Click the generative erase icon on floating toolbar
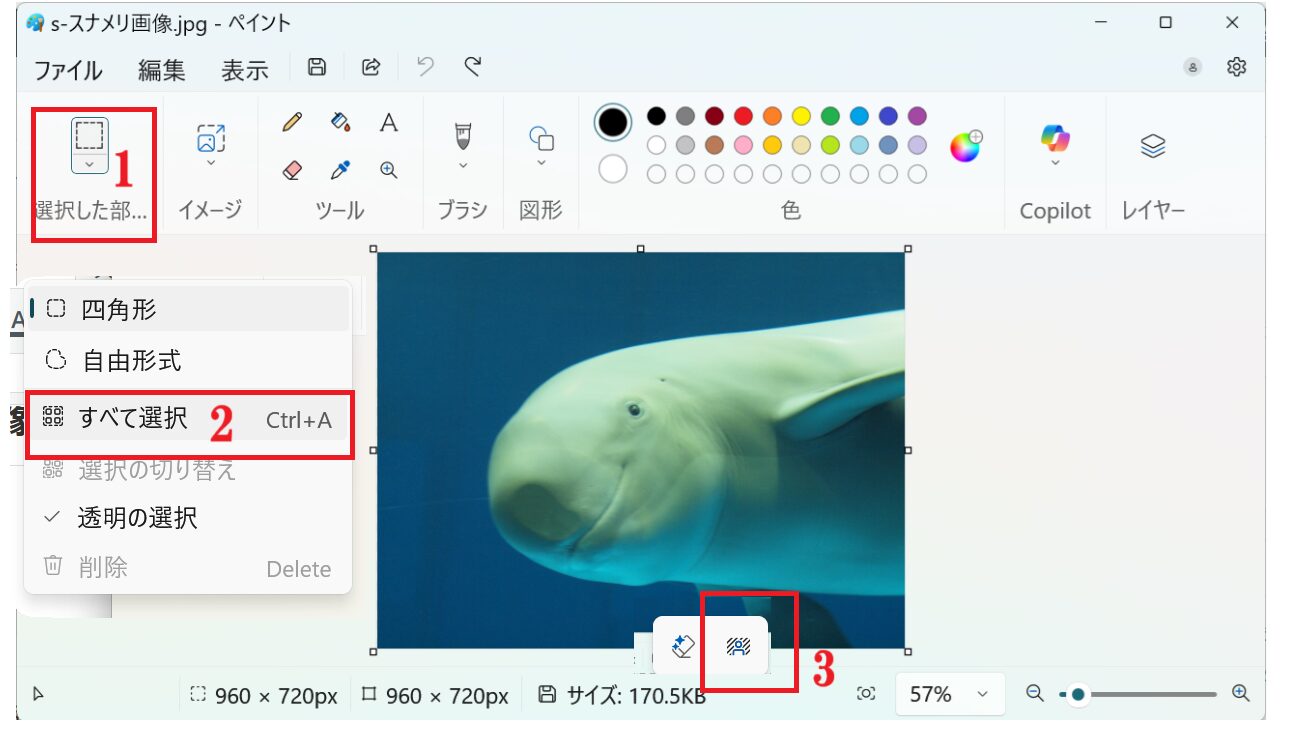This screenshot has height=745, width=1294. [x=684, y=646]
